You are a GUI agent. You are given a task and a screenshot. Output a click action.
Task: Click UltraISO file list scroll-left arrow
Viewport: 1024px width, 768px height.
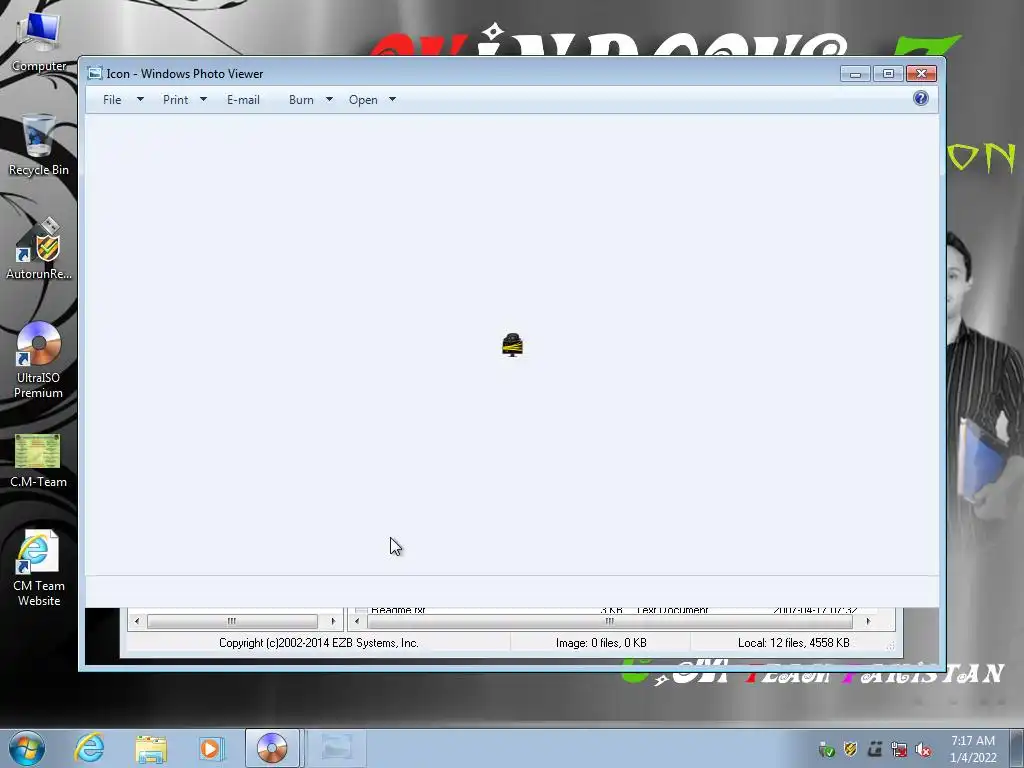tap(357, 621)
